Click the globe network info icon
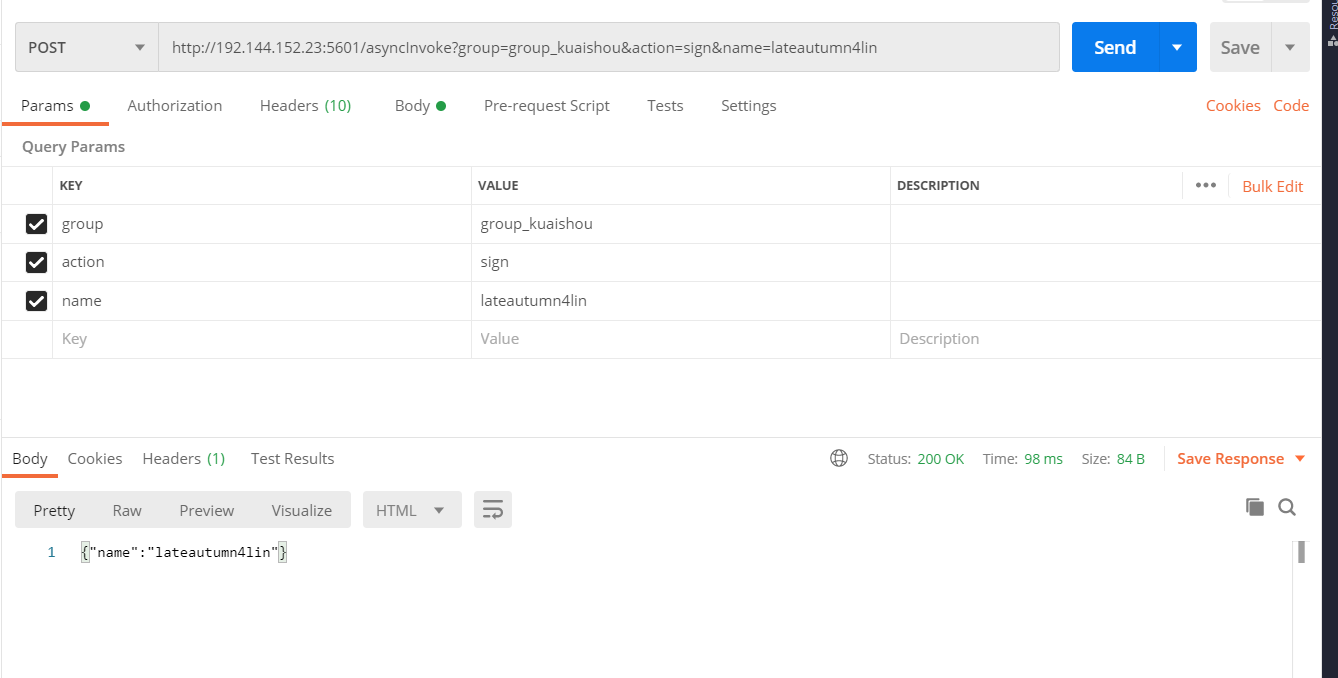This screenshot has height=678, width=1338. [x=839, y=459]
